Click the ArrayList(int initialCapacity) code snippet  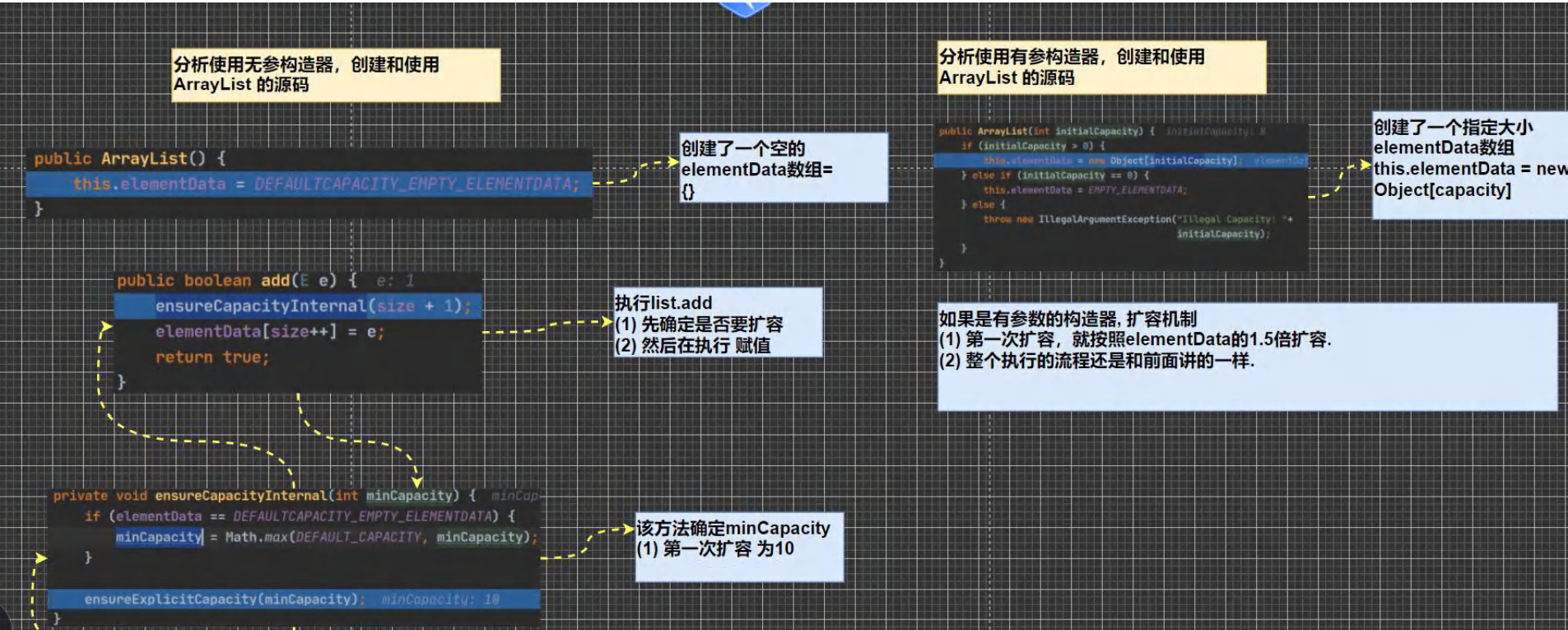pyautogui.click(x=1120, y=196)
